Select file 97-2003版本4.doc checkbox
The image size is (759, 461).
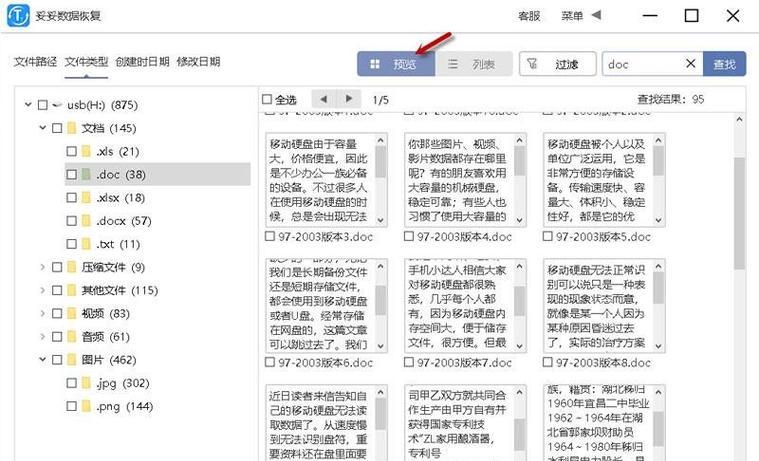pyautogui.click(x=409, y=236)
